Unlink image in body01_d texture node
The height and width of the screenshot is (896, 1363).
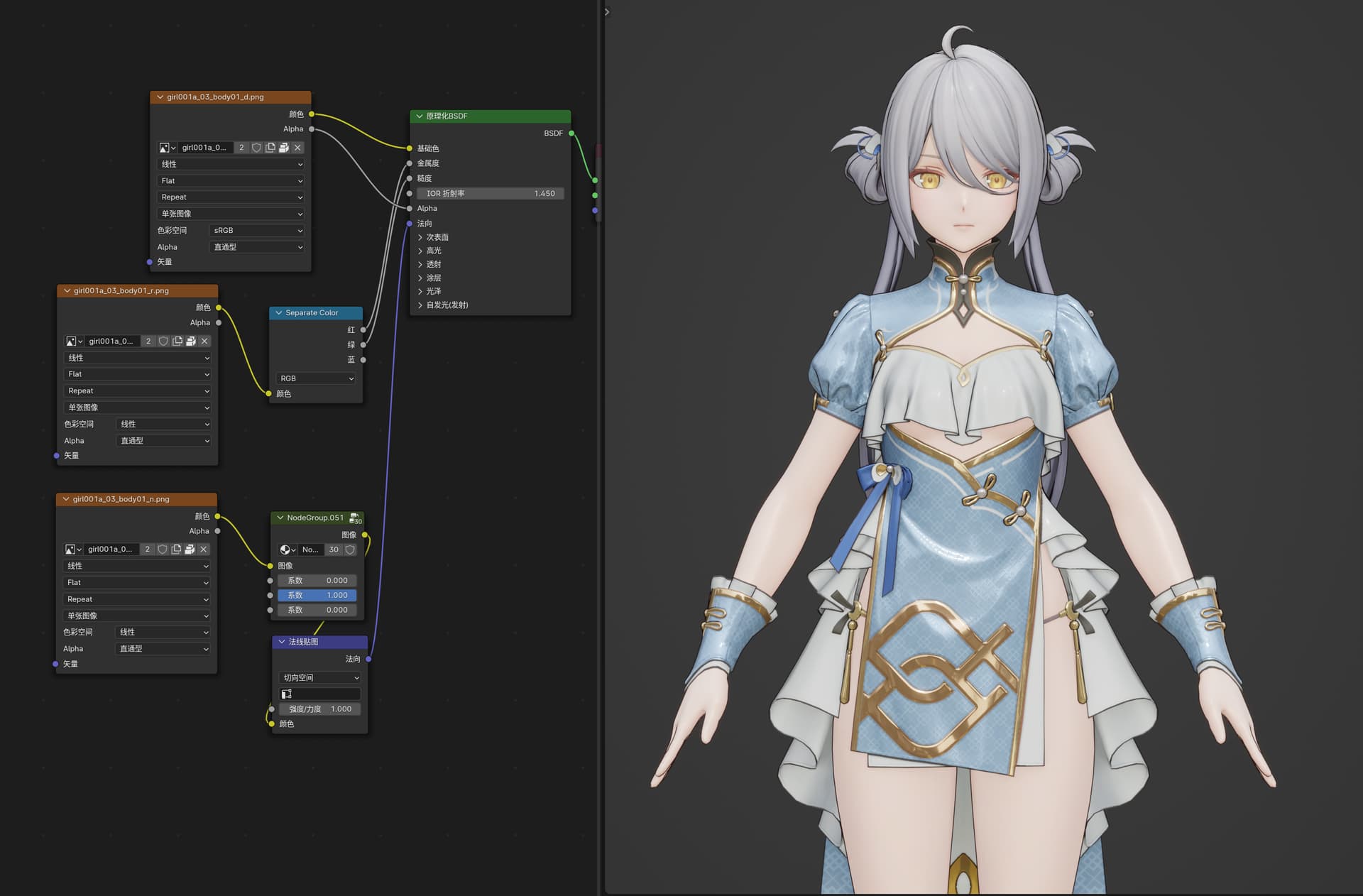pyautogui.click(x=297, y=148)
